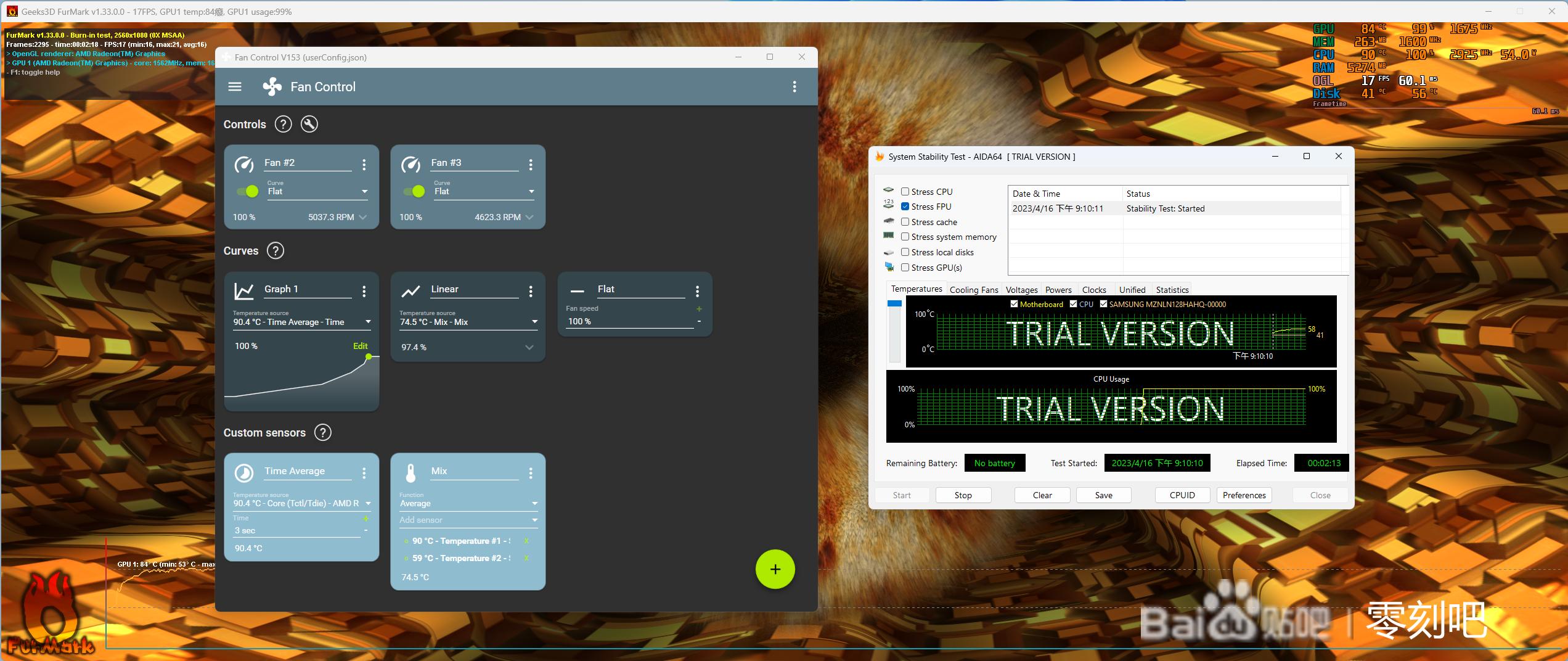Switch to Voltages tab
1568x661 pixels.
[1021, 290]
